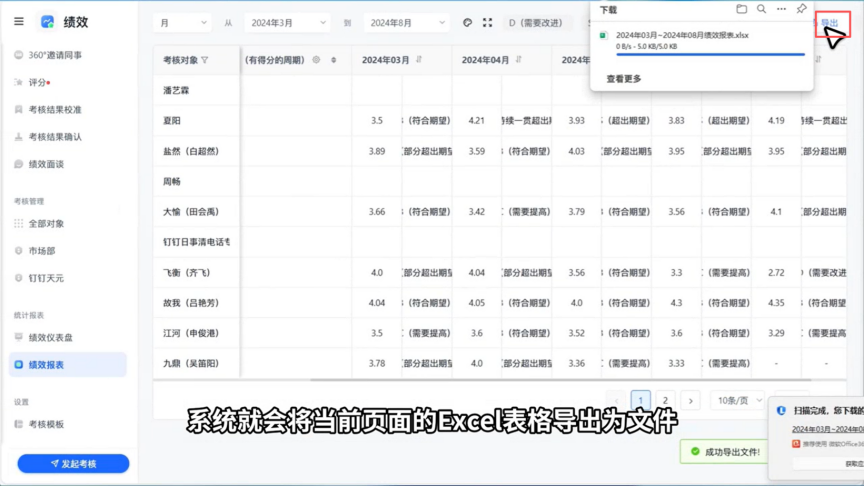
Task: Click 查看更多 in downloads panel
Action: tap(624, 79)
